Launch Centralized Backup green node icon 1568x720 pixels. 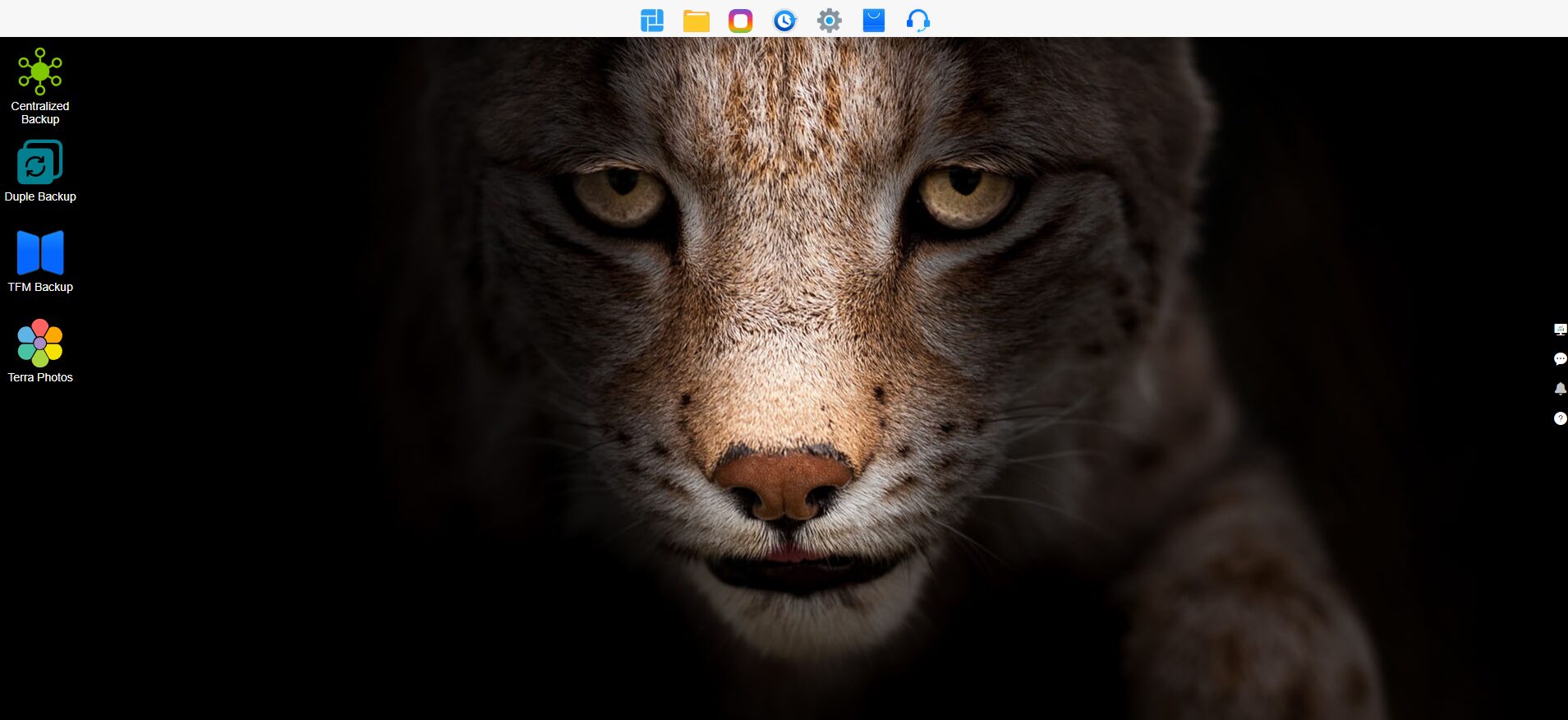39,72
